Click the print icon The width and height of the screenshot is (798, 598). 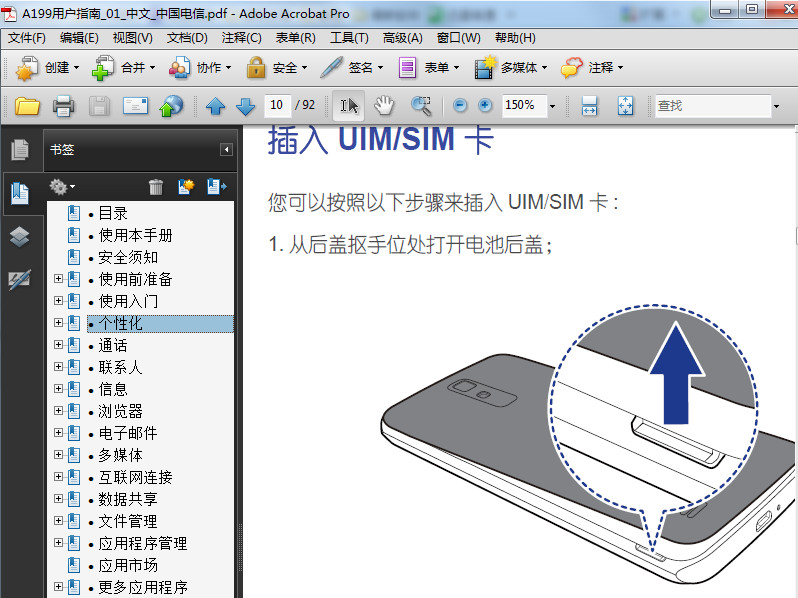pyautogui.click(x=64, y=106)
